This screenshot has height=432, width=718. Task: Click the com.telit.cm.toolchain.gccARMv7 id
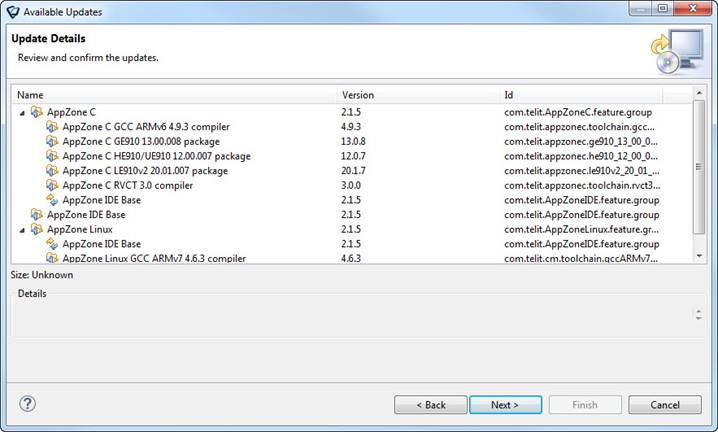581,258
